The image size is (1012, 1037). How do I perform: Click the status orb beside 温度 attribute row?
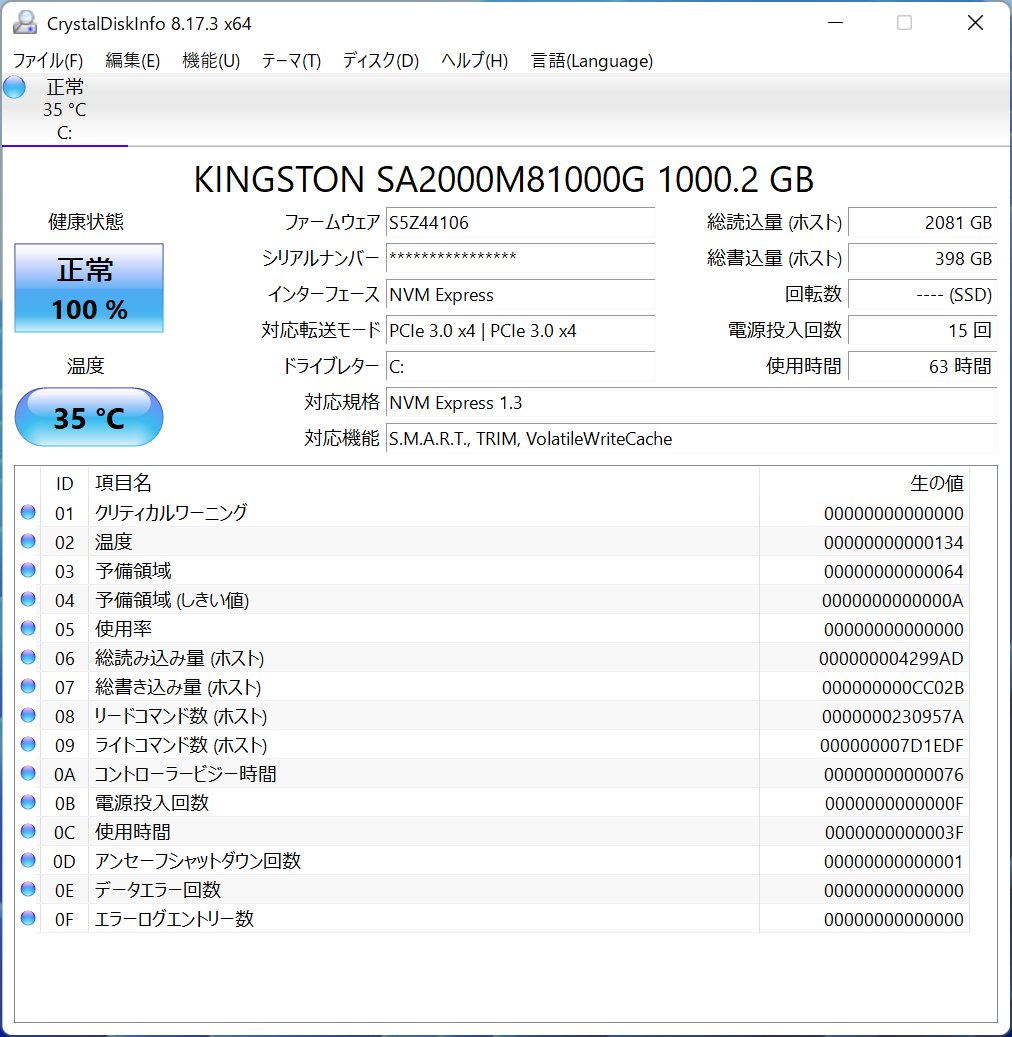pyautogui.click(x=28, y=542)
